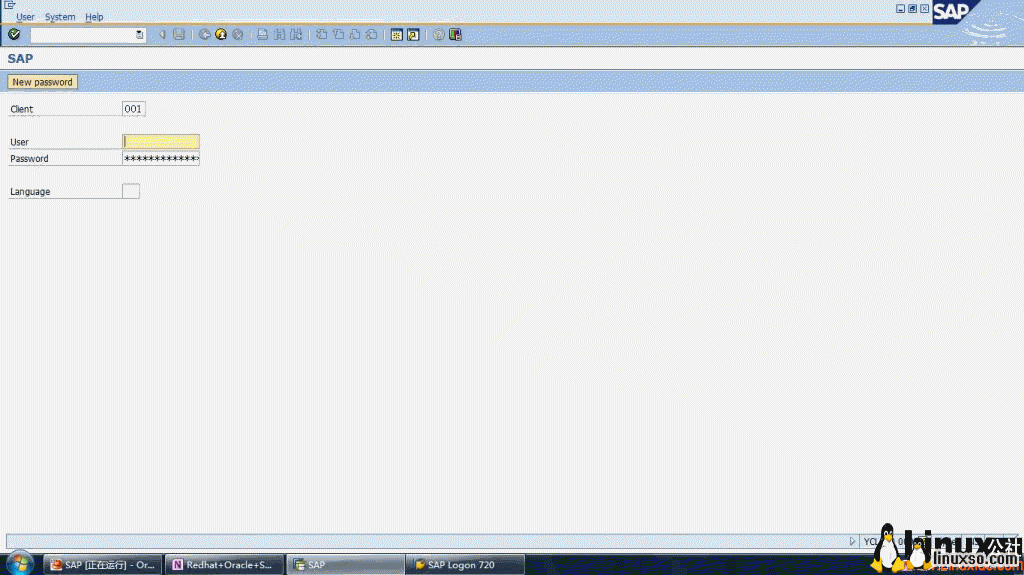Click the Last Page toolbar icon
1024x575 pixels.
[x=371, y=35]
